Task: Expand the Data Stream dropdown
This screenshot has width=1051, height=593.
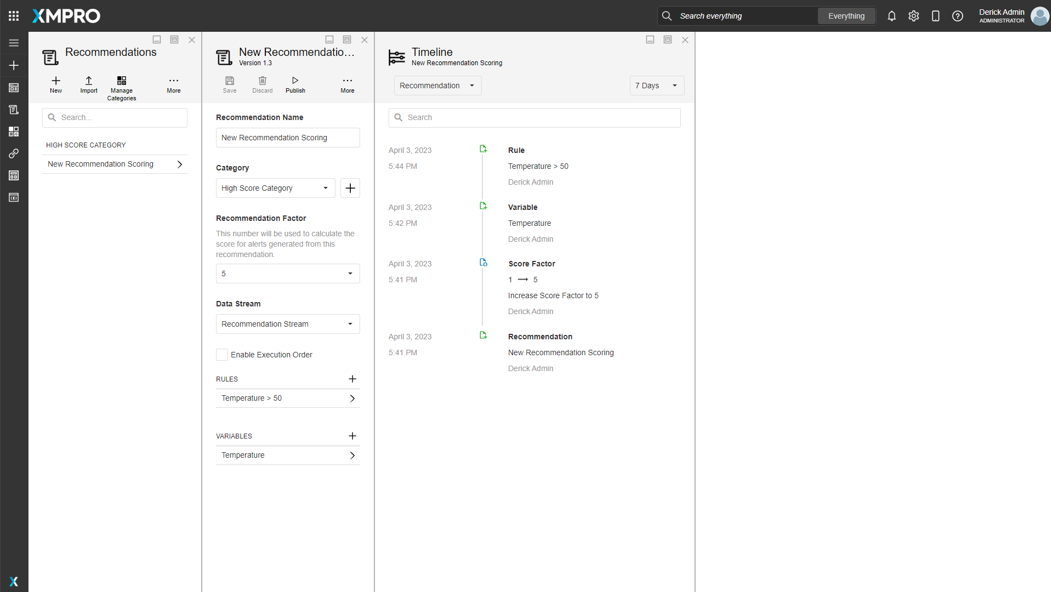Action: [288, 324]
